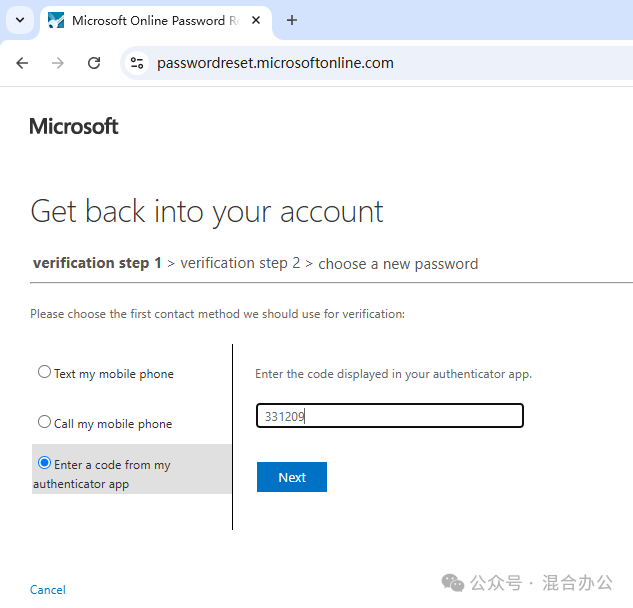Click the favicon on the browser tab
The height and width of the screenshot is (608, 633).
click(x=56, y=20)
